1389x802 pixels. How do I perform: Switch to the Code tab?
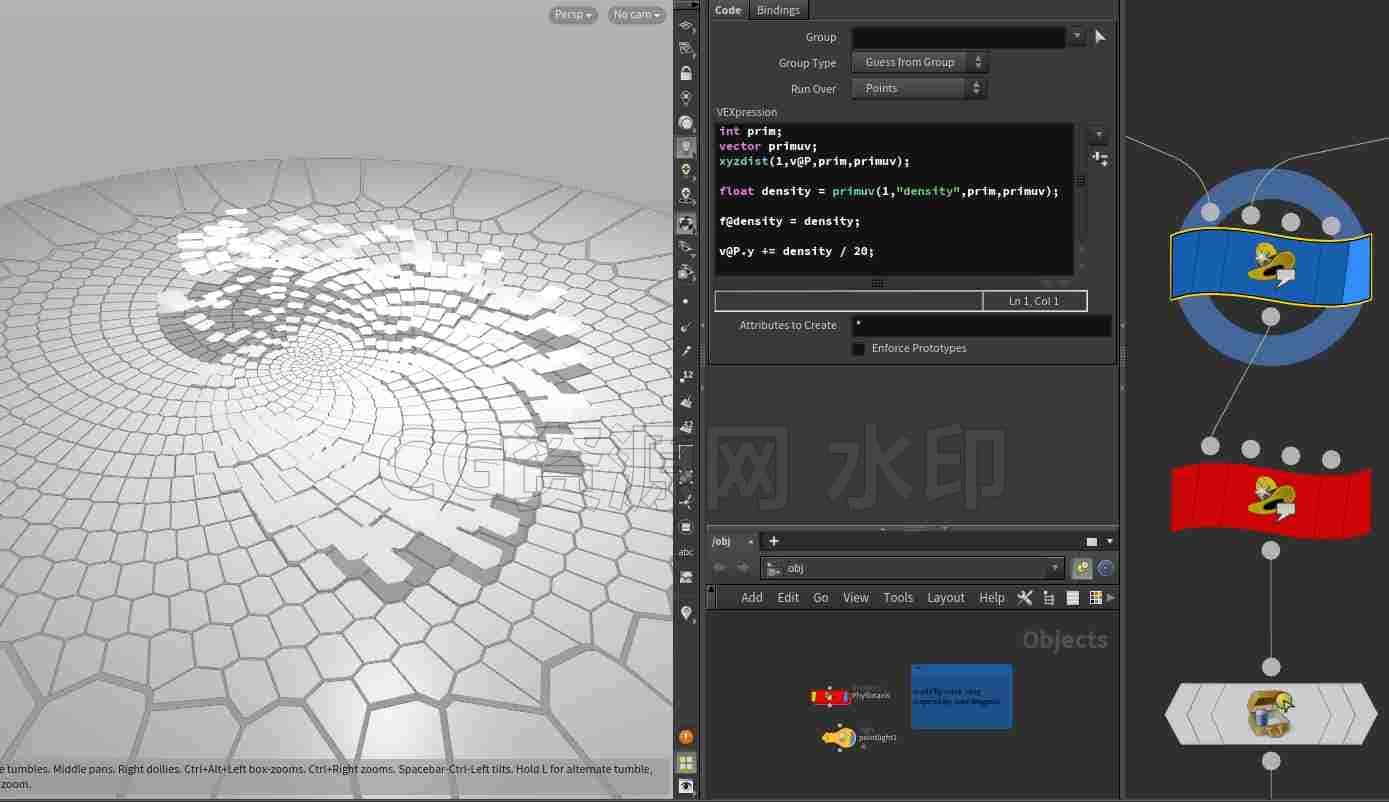coord(728,10)
